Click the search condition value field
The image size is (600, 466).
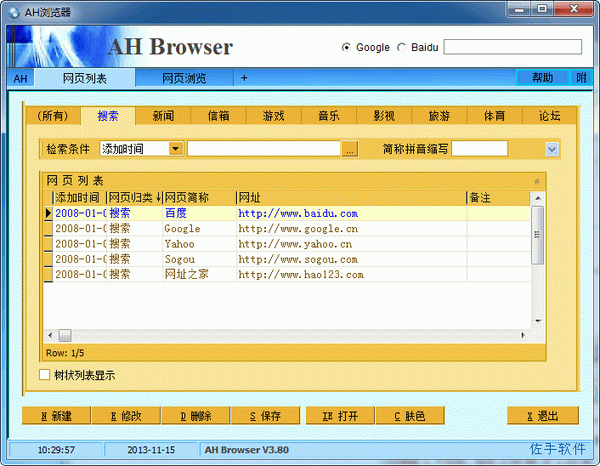[x=264, y=148]
